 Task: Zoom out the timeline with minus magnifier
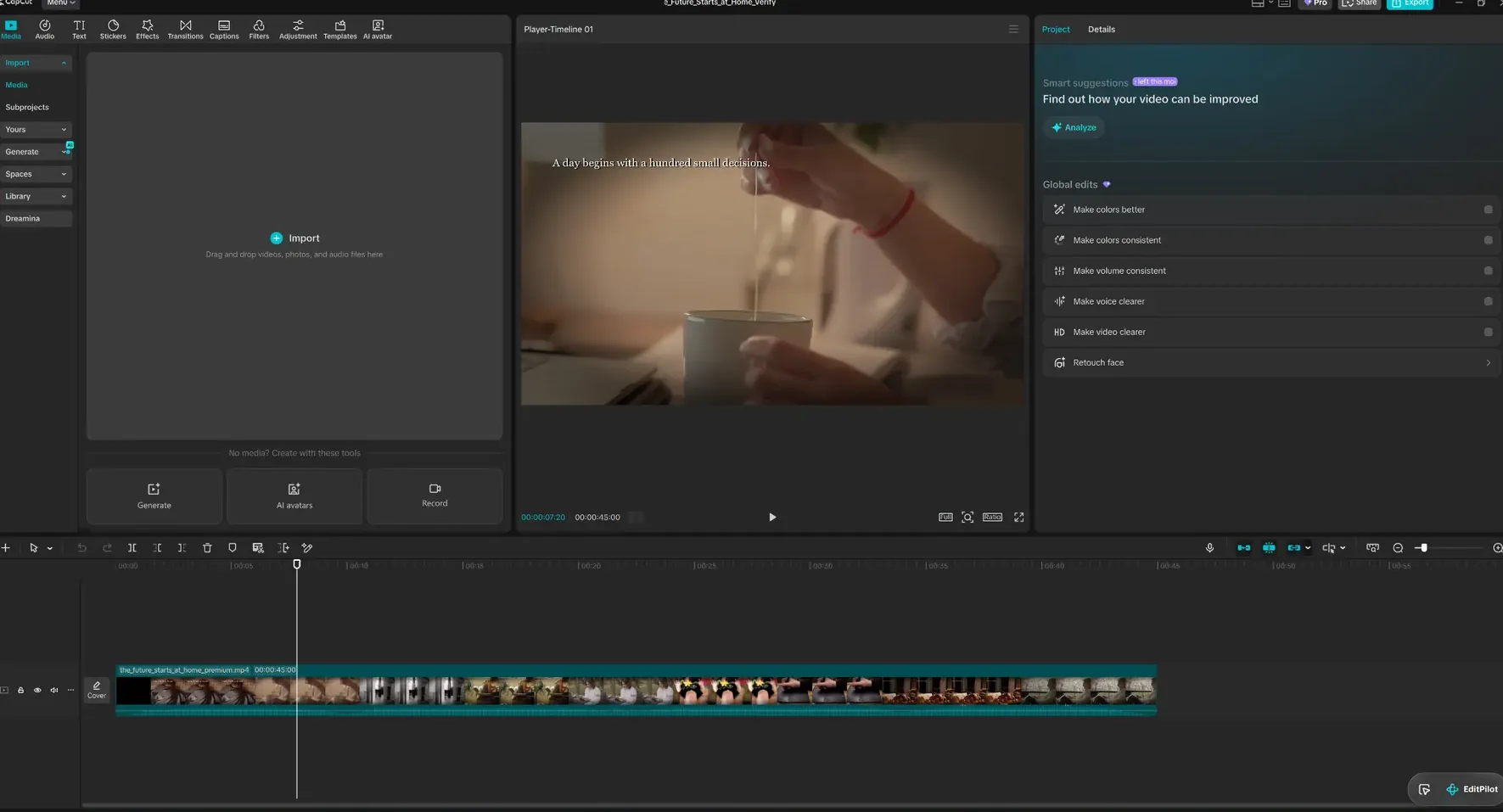point(1398,548)
